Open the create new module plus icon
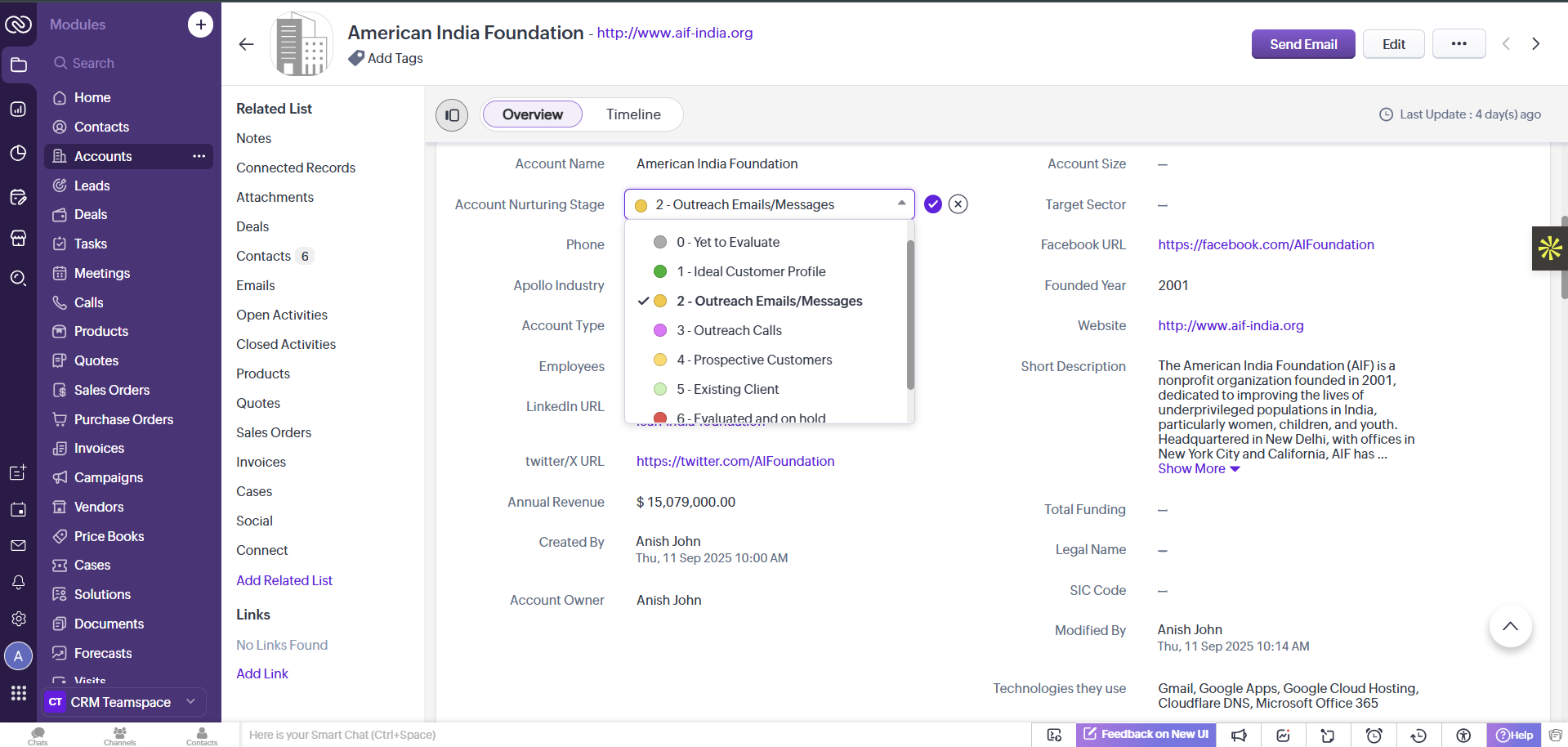Screen dimensions: 1568x747 pos(200,25)
